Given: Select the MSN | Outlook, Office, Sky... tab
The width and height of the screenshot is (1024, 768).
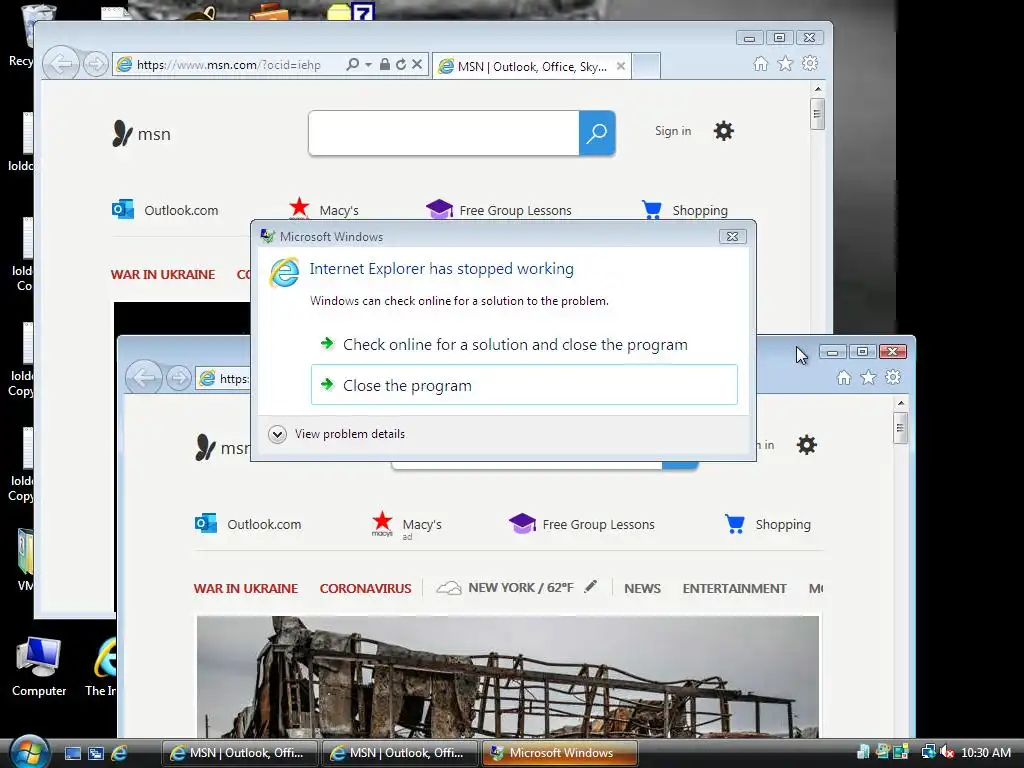Looking at the screenshot, I should click(x=531, y=66).
